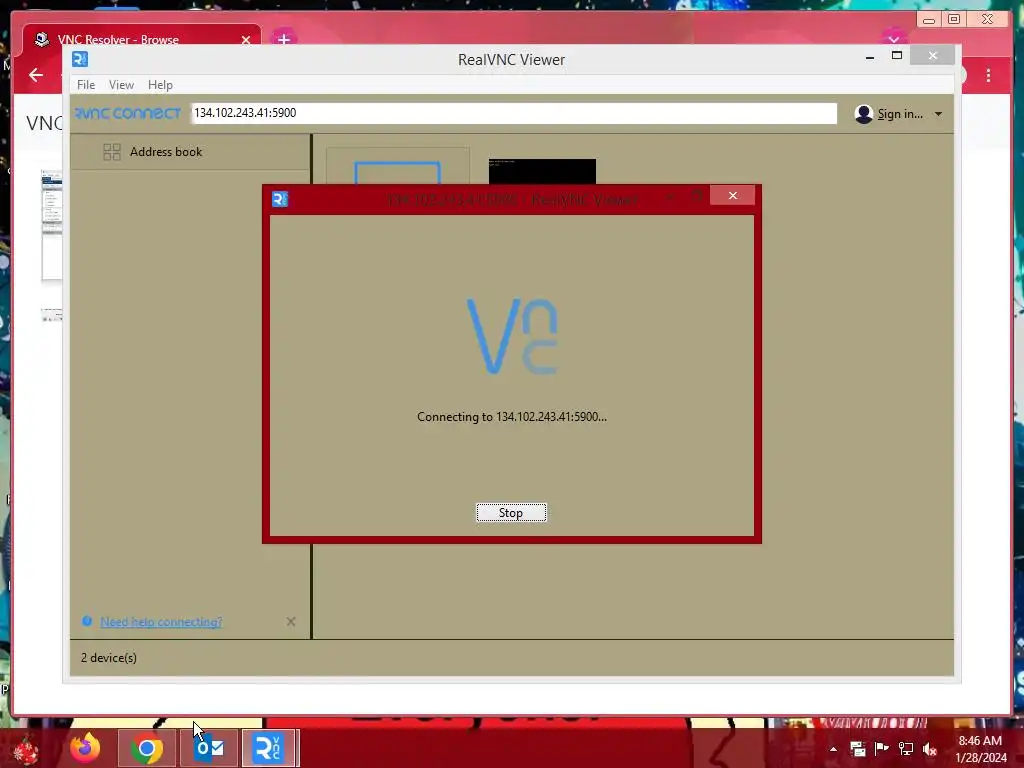Click the connecting dialog's title bar icon
The height and width of the screenshot is (768, 1024).
click(280, 199)
